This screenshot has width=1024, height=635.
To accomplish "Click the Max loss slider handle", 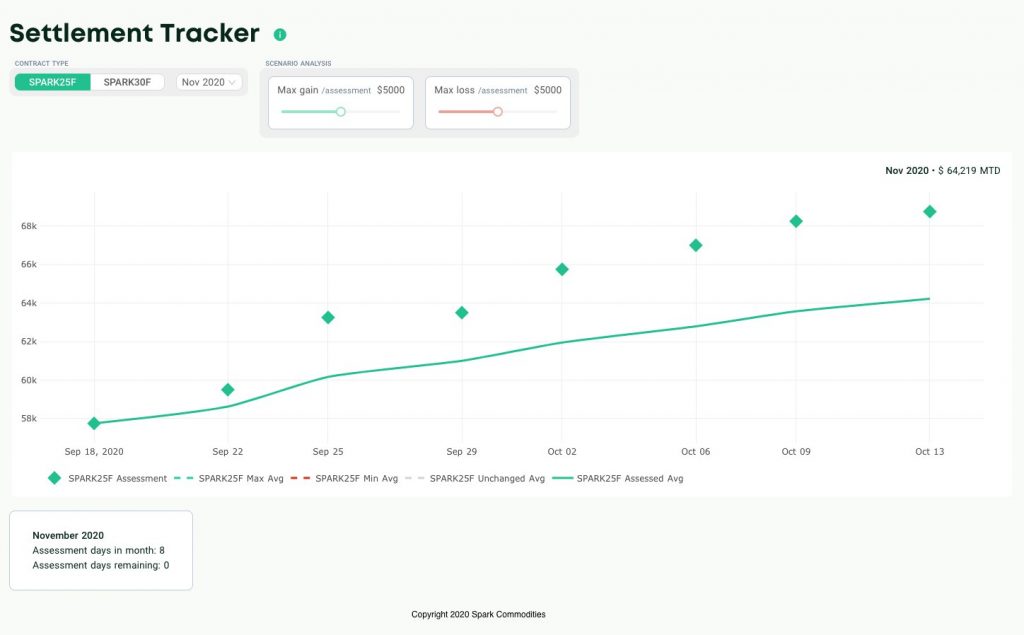I will 497,112.
